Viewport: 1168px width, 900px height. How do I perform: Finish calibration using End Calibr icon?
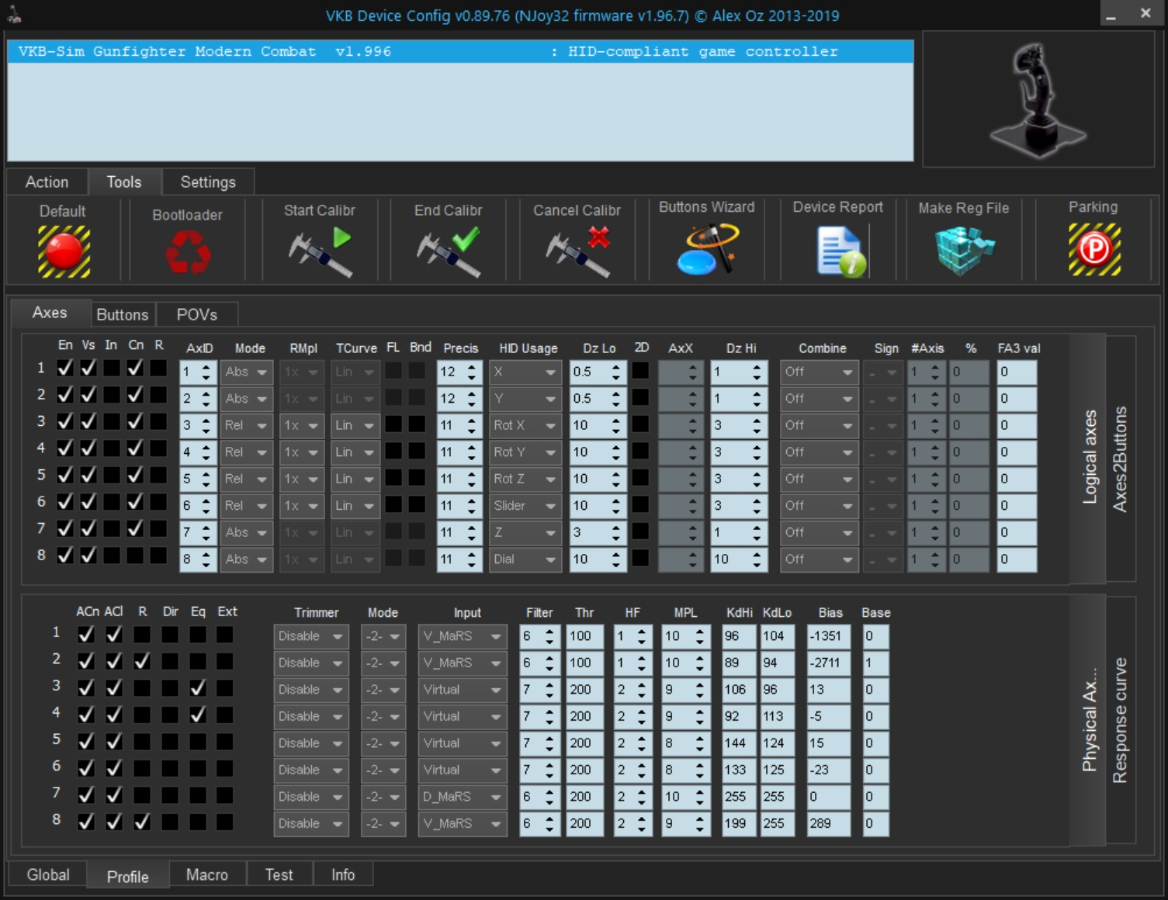pyautogui.click(x=448, y=252)
